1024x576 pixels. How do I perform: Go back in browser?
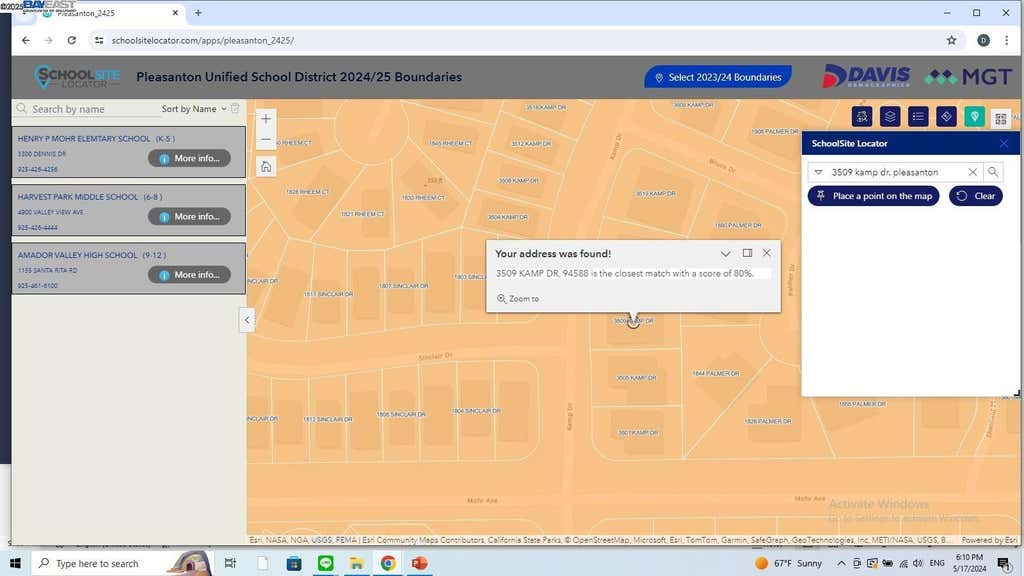pos(25,40)
